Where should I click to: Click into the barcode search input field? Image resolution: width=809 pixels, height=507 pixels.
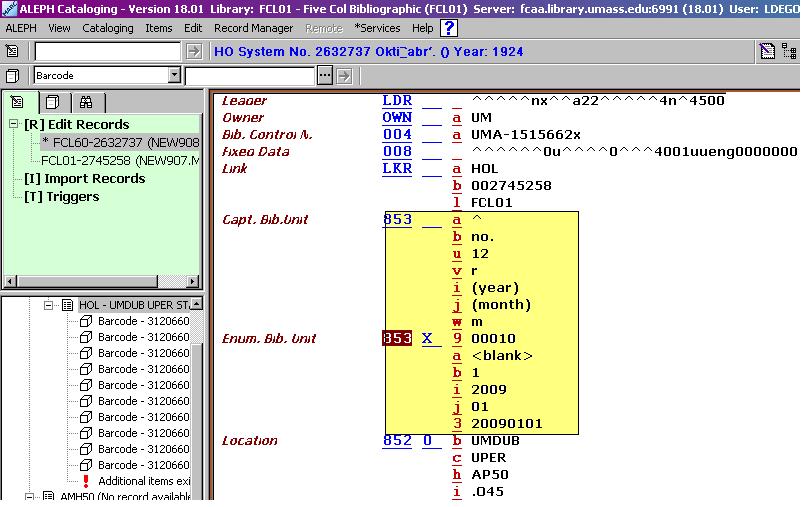(250, 75)
